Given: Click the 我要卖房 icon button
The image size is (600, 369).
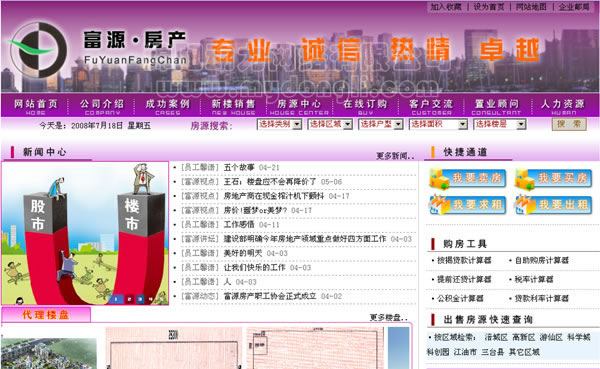Looking at the screenshot, I should [468, 179].
